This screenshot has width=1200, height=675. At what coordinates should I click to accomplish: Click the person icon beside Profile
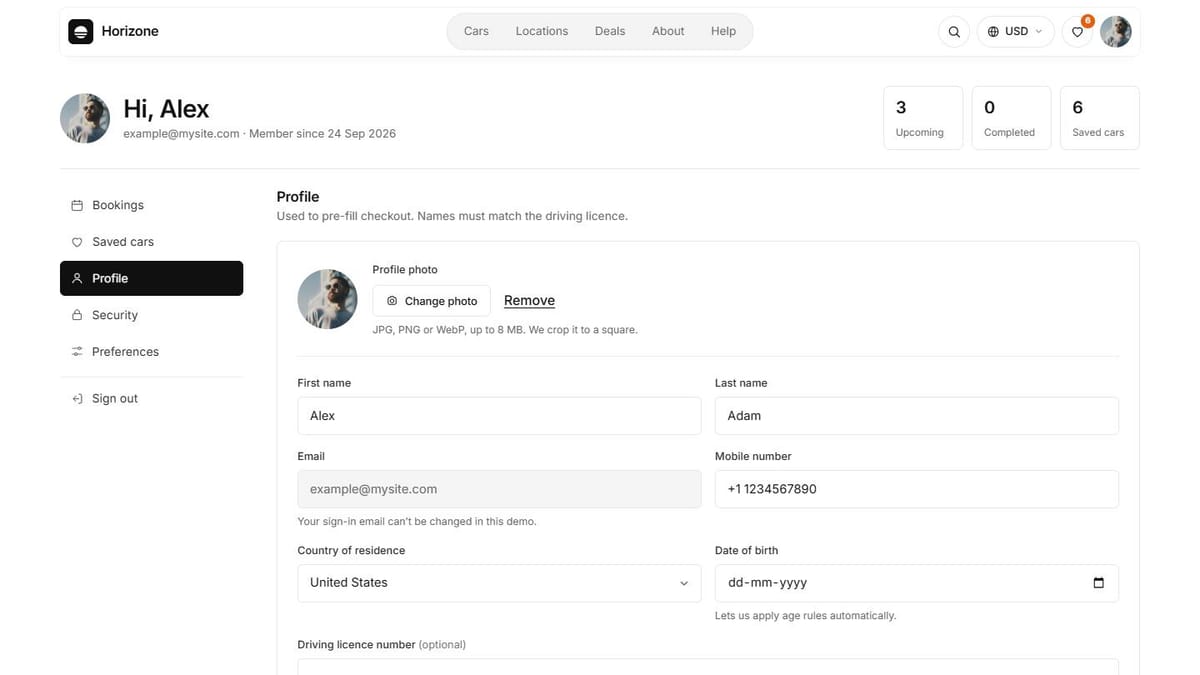click(77, 278)
